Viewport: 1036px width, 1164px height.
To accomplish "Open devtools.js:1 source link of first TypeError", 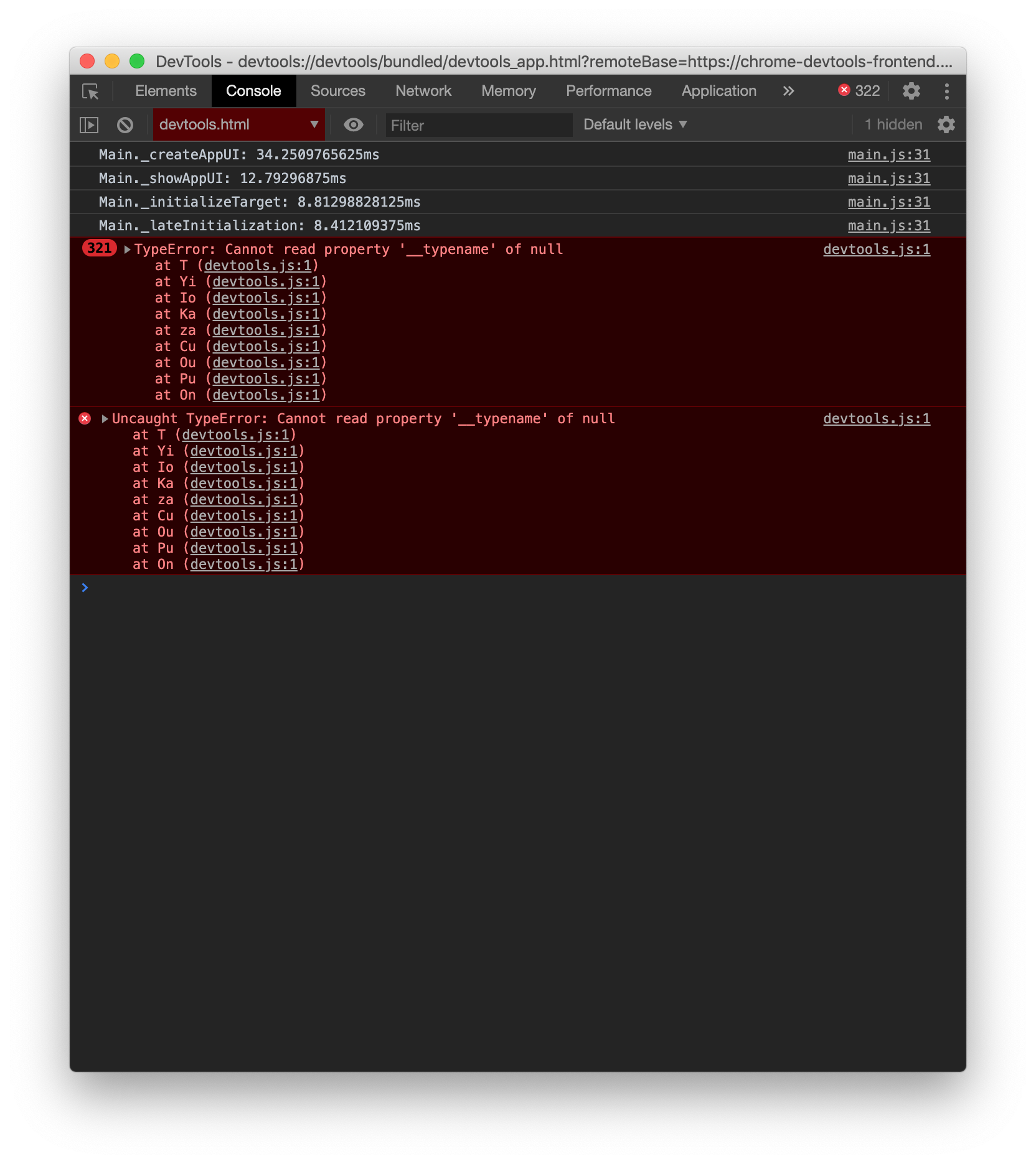I will pos(877,250).
